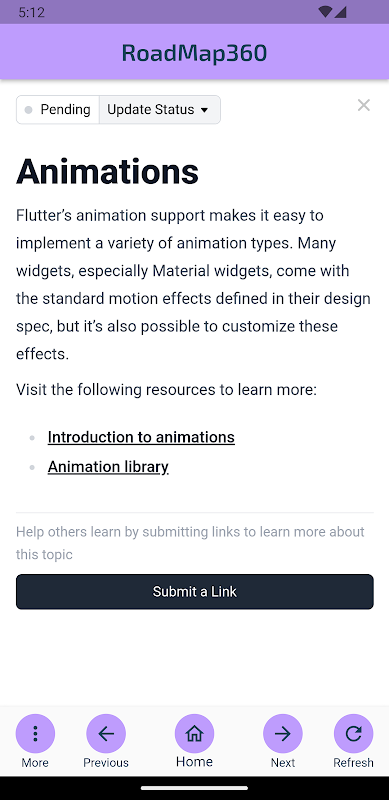
Task: Close the Animations panel with X
Action: (363, 105)
